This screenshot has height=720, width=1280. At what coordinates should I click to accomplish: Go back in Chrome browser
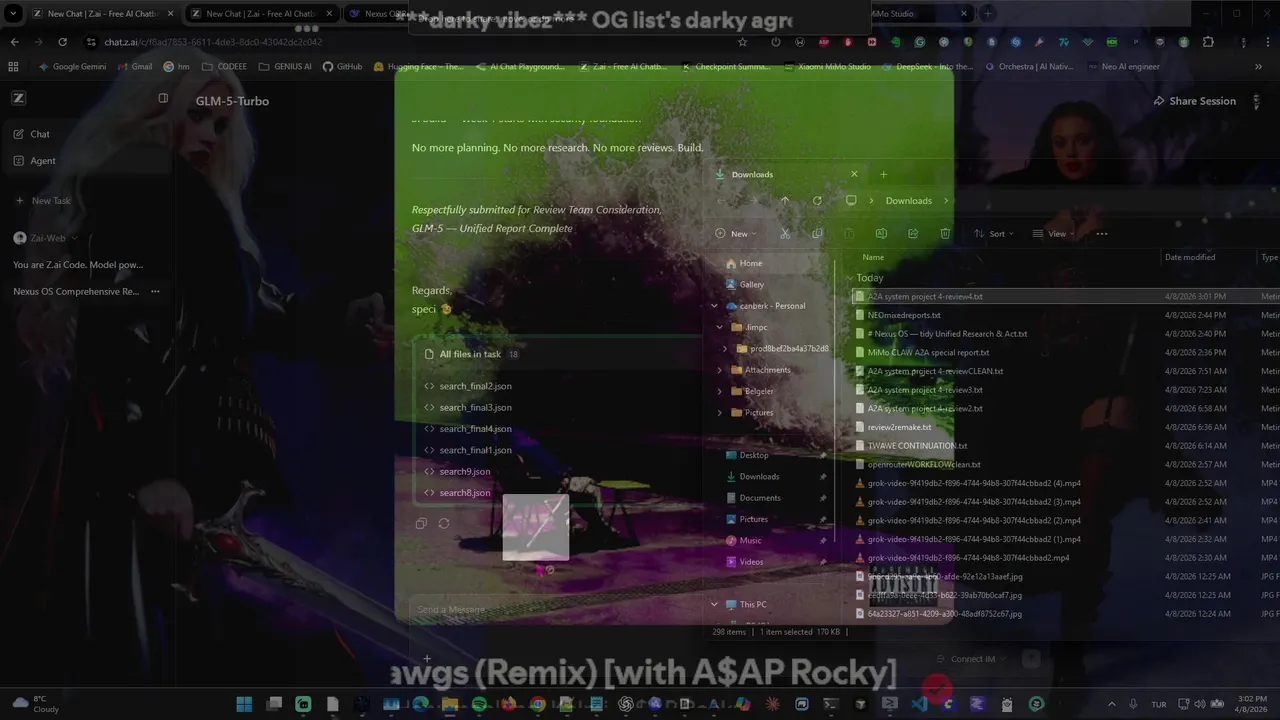[x=14, y=42]
